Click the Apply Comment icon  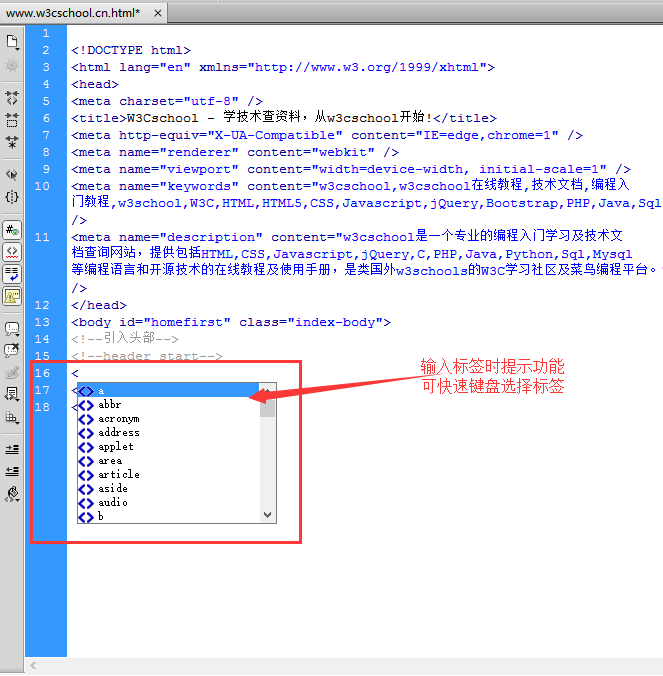click(12, 329)
